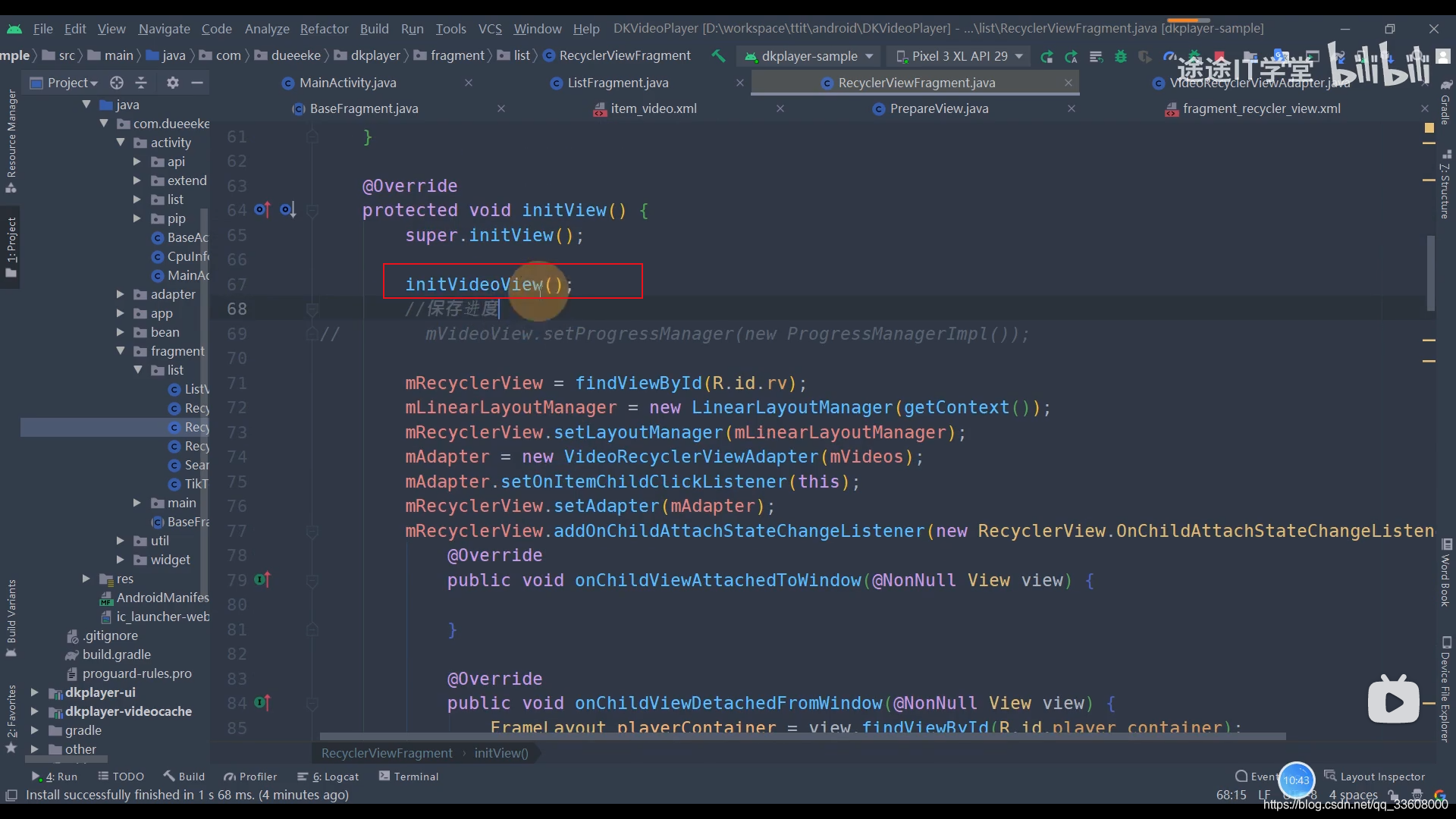
Task: Open the Project view dropdown
Action: [64, 83]
